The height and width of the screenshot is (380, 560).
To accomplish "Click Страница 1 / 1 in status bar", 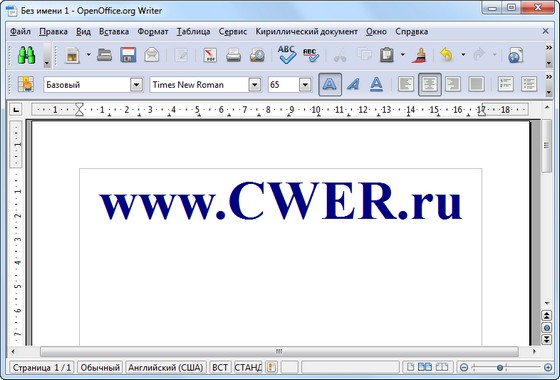I will point(42,367).
